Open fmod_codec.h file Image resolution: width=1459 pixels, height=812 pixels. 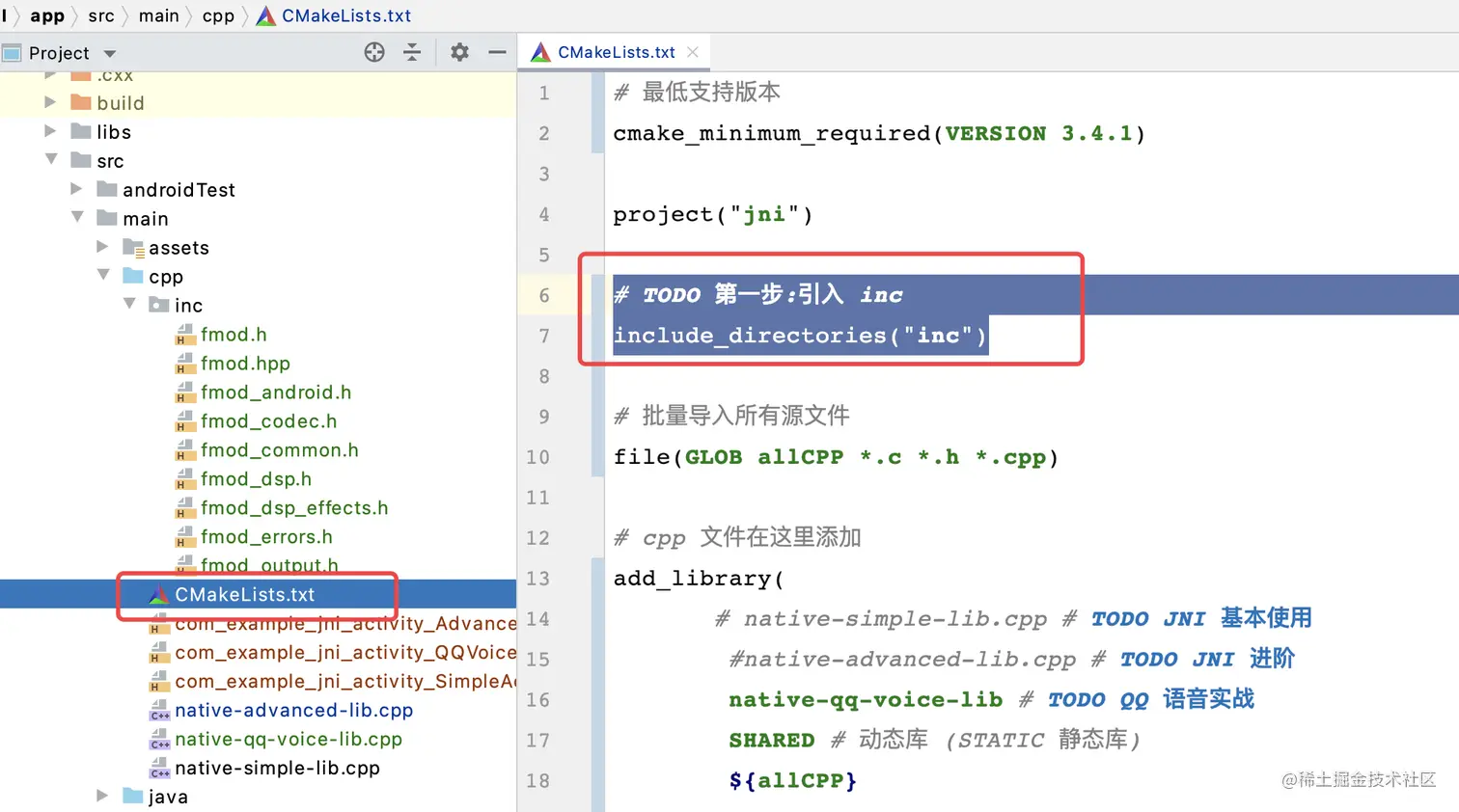click(x=269, y=421)
